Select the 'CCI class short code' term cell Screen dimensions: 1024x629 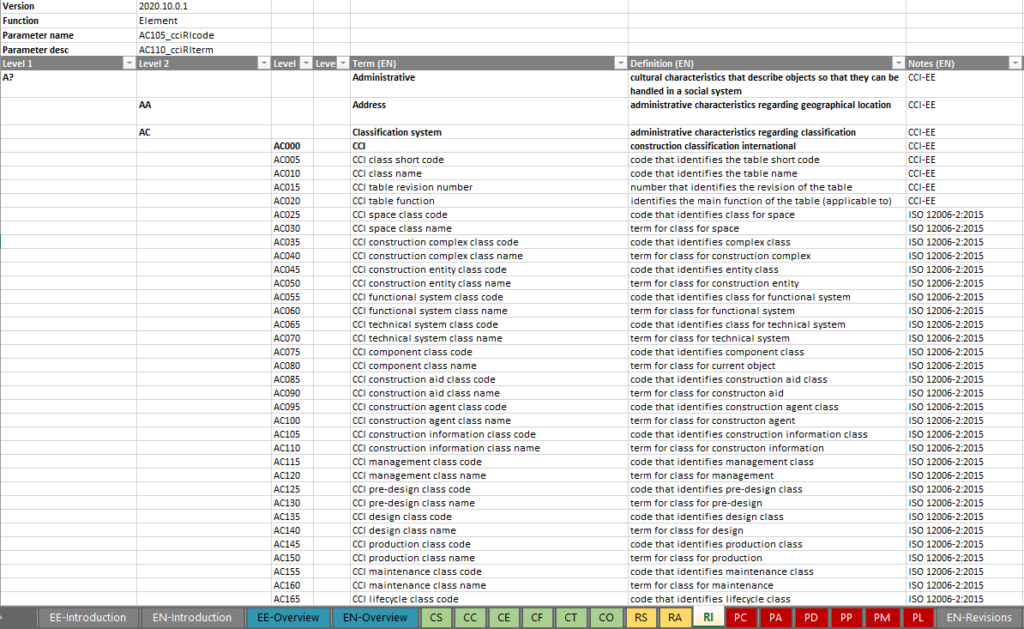coord(489,160)
